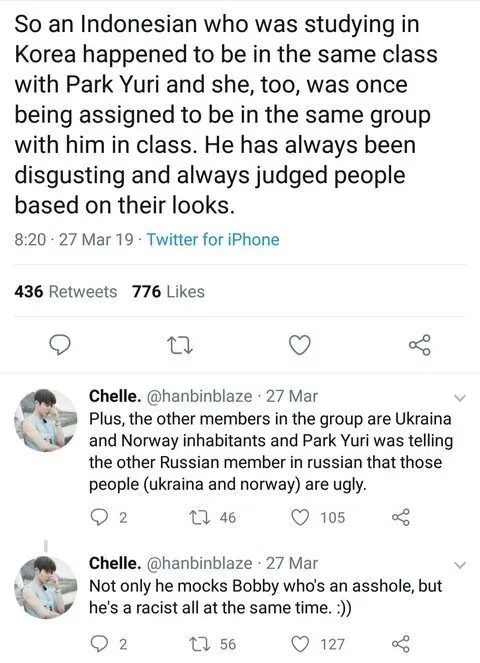This screenshot has width=480, height=663.
Task: Tap the reply icon under main tweet
Action: (60, 345)
